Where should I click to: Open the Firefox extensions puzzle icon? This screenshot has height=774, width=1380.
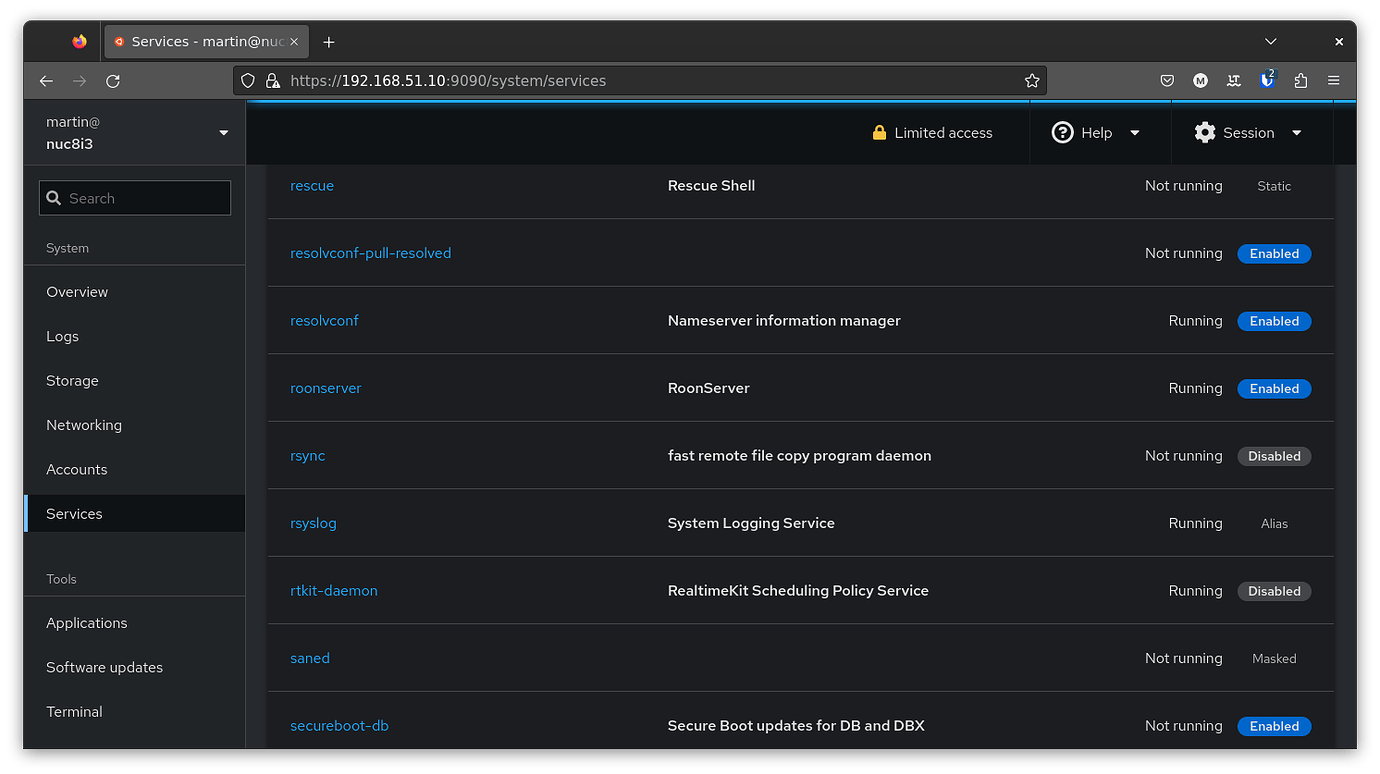point(1301,80)
